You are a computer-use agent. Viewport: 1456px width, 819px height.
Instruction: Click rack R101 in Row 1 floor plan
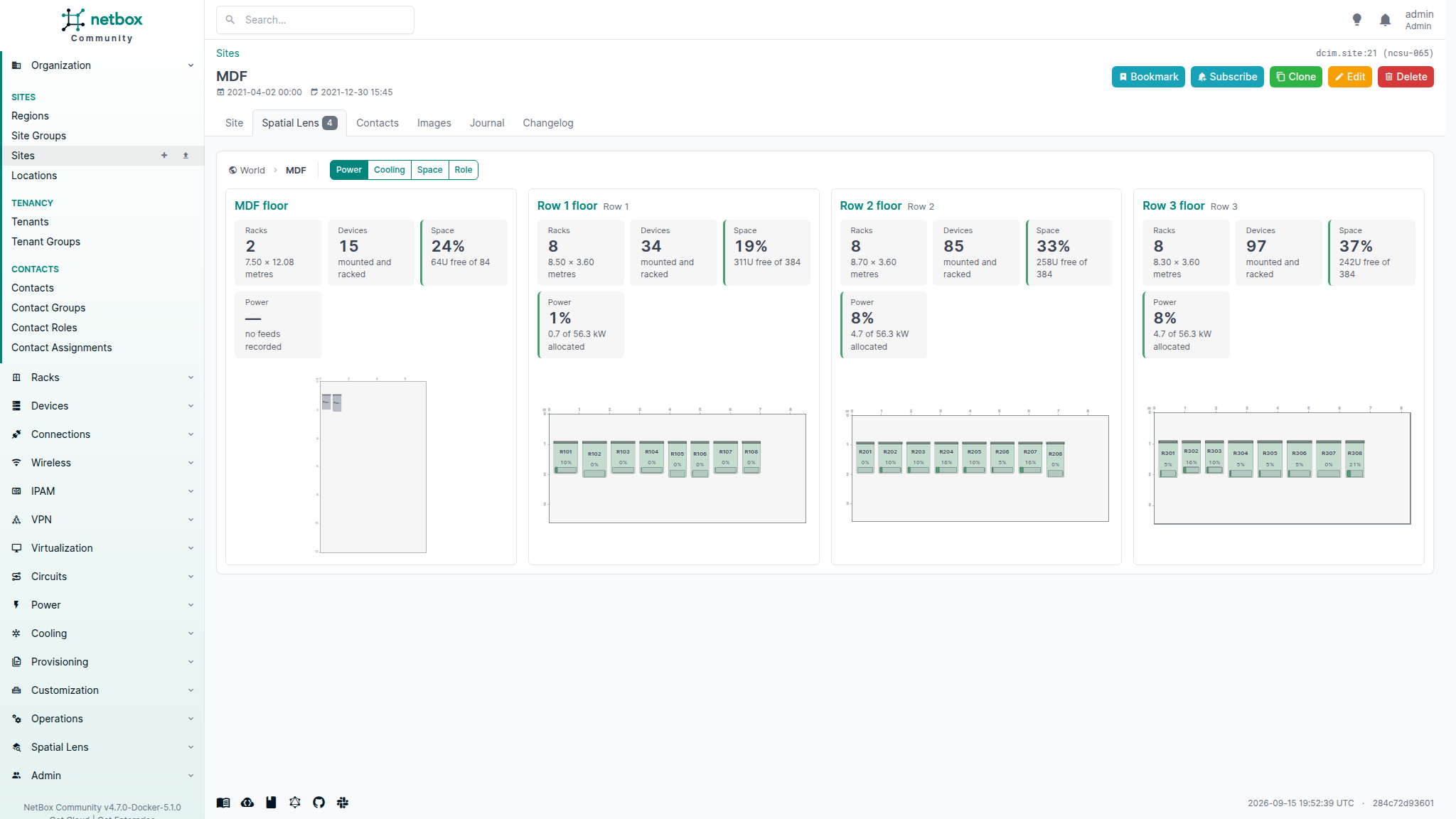click(x=566, y=457)
